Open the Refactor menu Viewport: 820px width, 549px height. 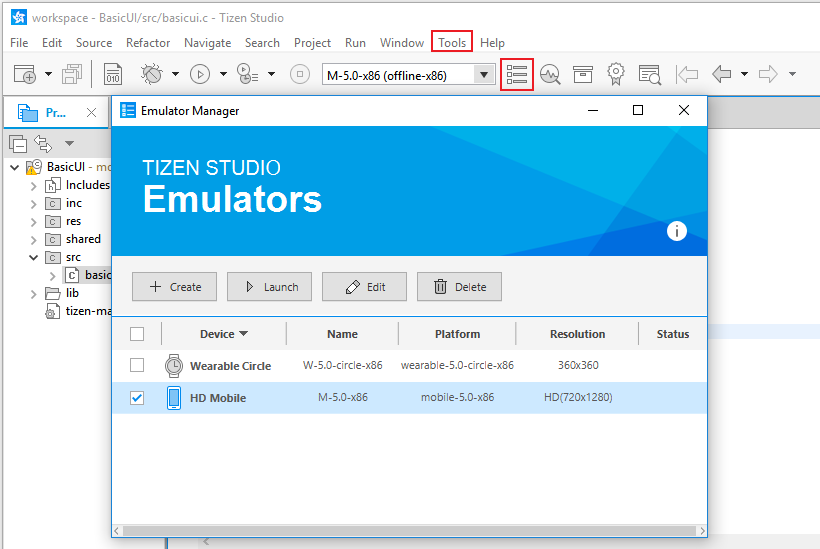(148, 42)
